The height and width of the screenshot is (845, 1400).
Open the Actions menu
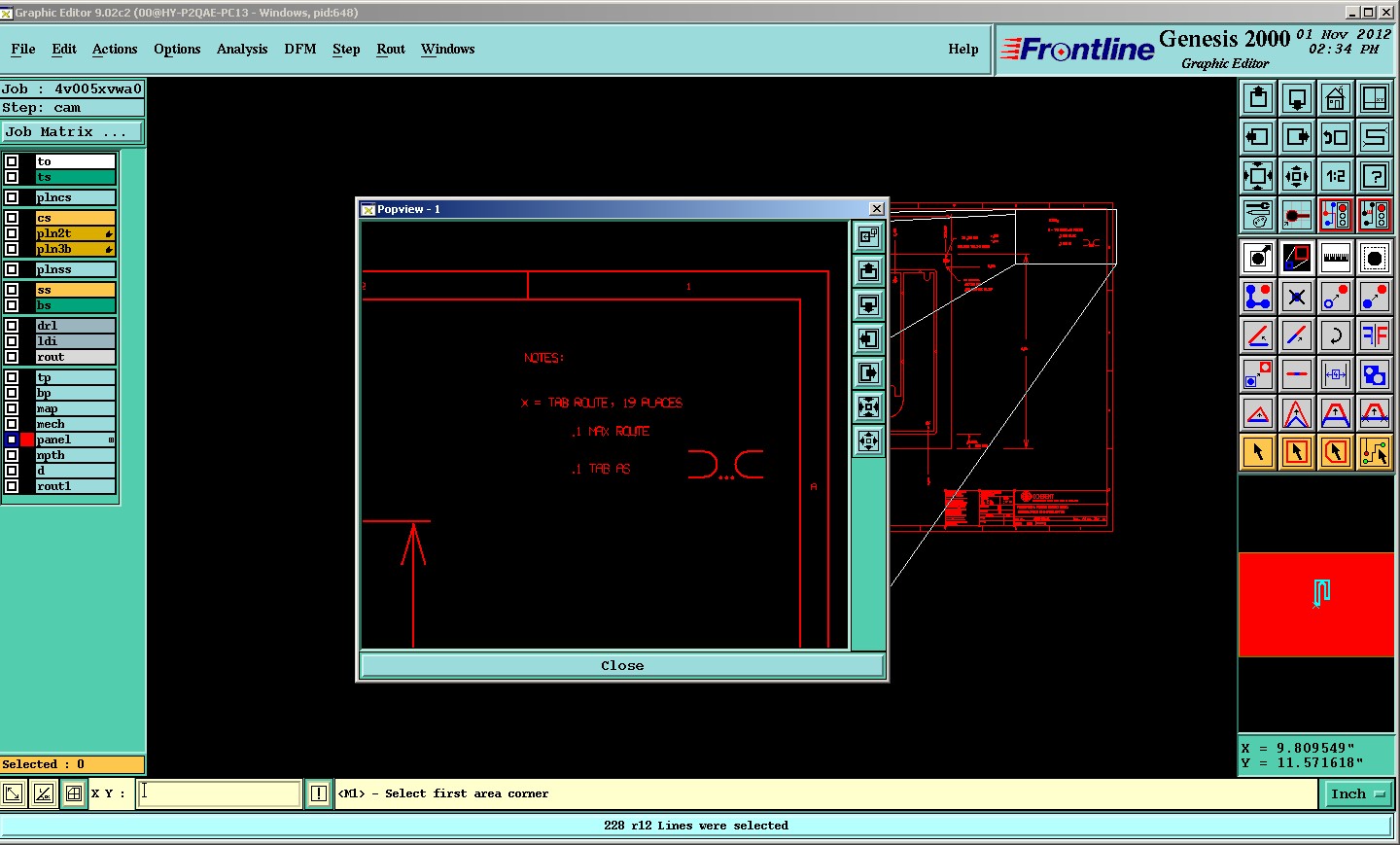[x=115, y=49]
